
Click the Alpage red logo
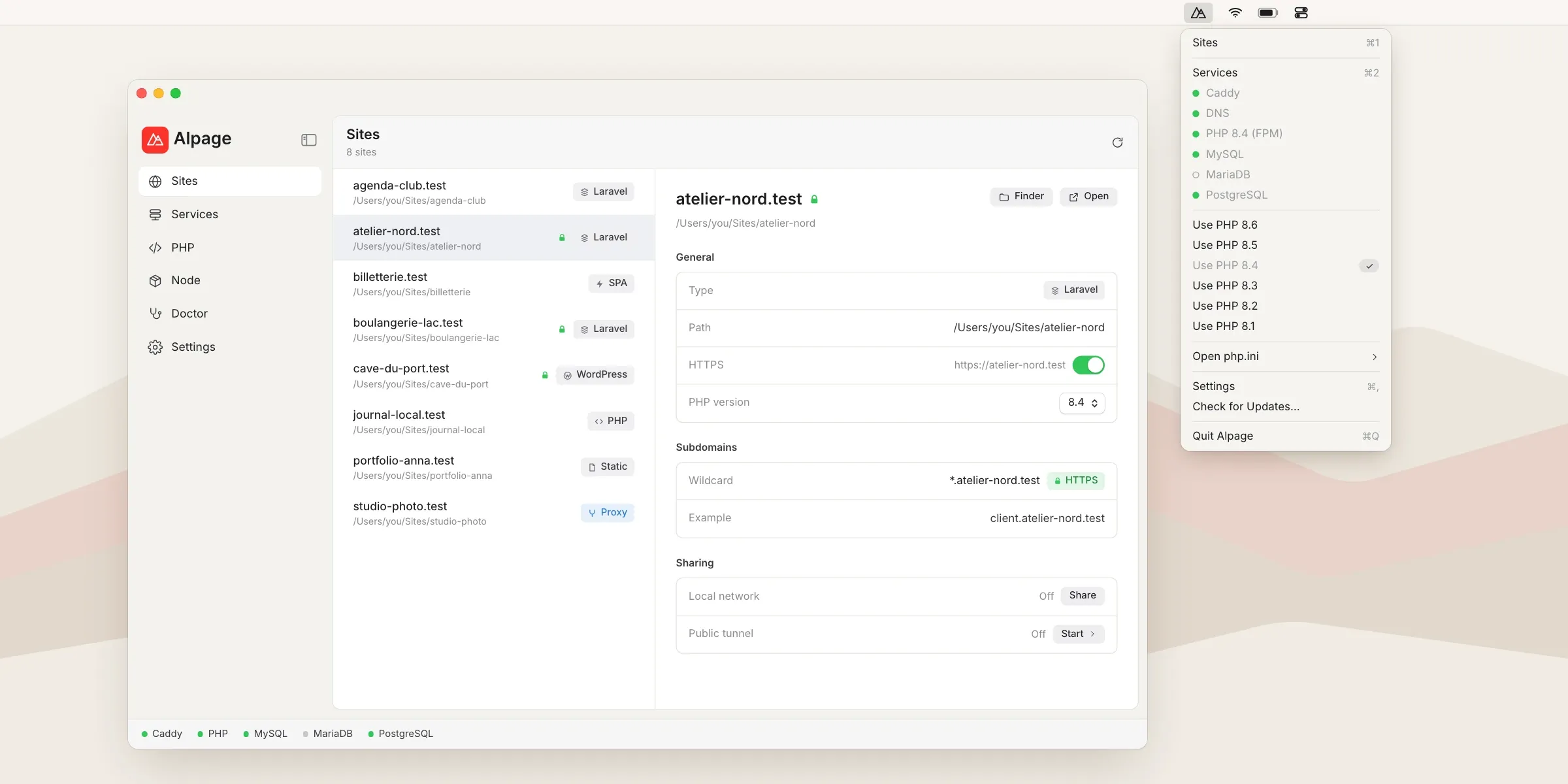(x=155, y=139)
